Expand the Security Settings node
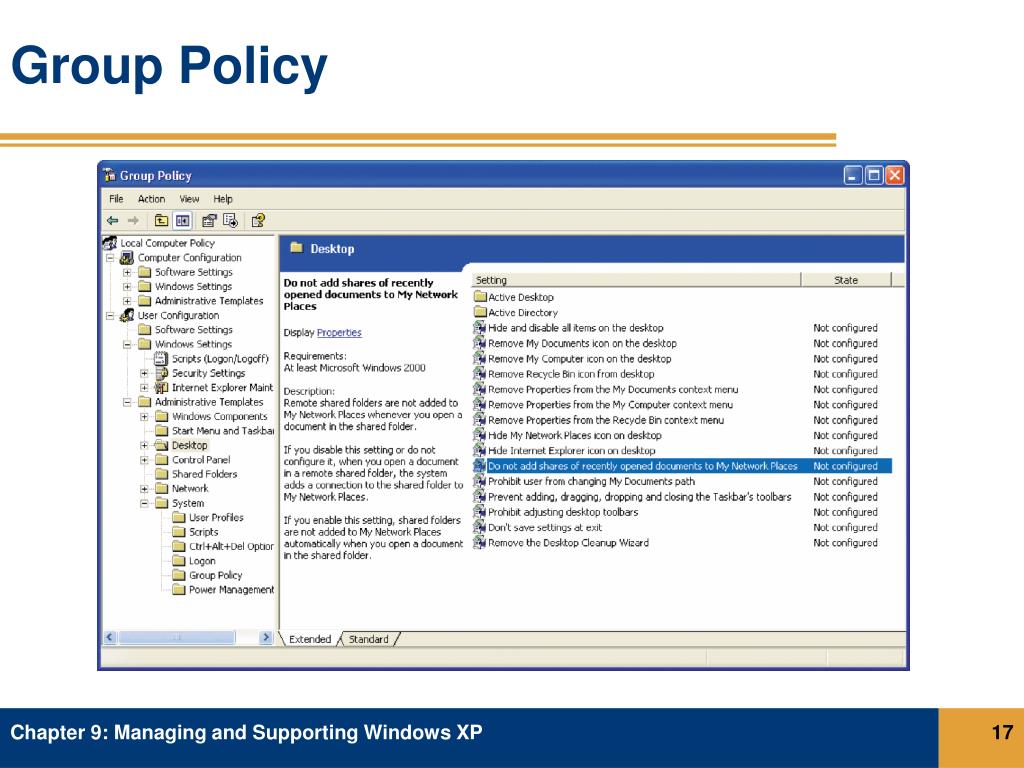 pyautogui.click(x=144, y=374)
